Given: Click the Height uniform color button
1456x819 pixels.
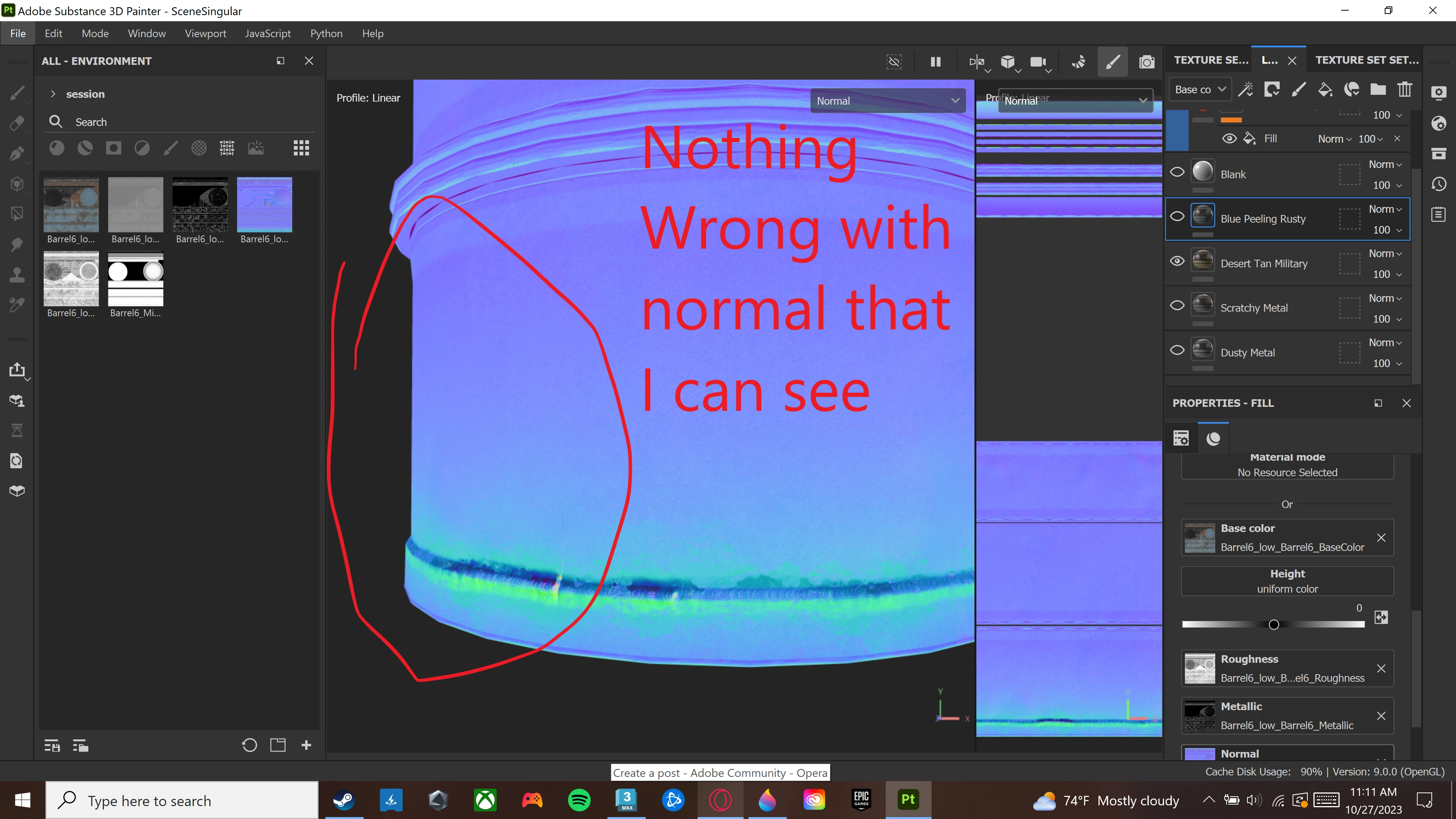Looking at the screenshot, I should (x=1287, y=581).
